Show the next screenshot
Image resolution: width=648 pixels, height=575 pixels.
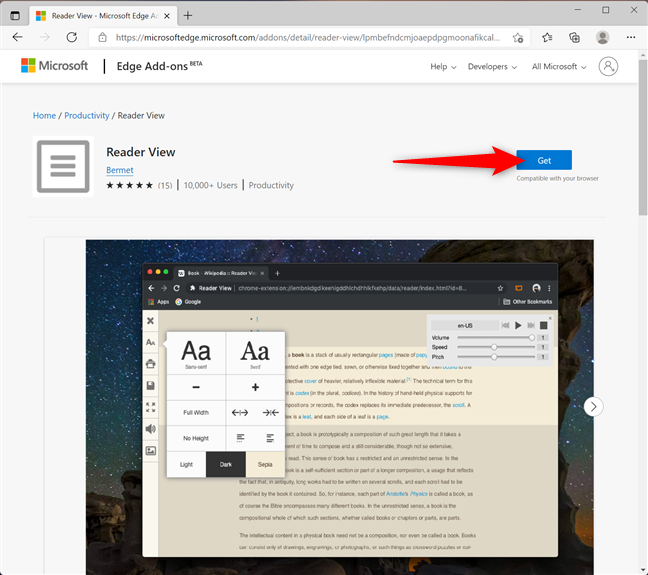[x=593, y=407]
